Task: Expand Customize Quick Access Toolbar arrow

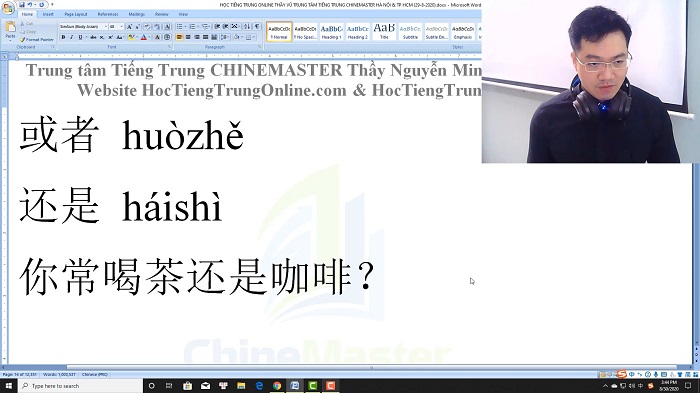Action: [x=52, y=4]
